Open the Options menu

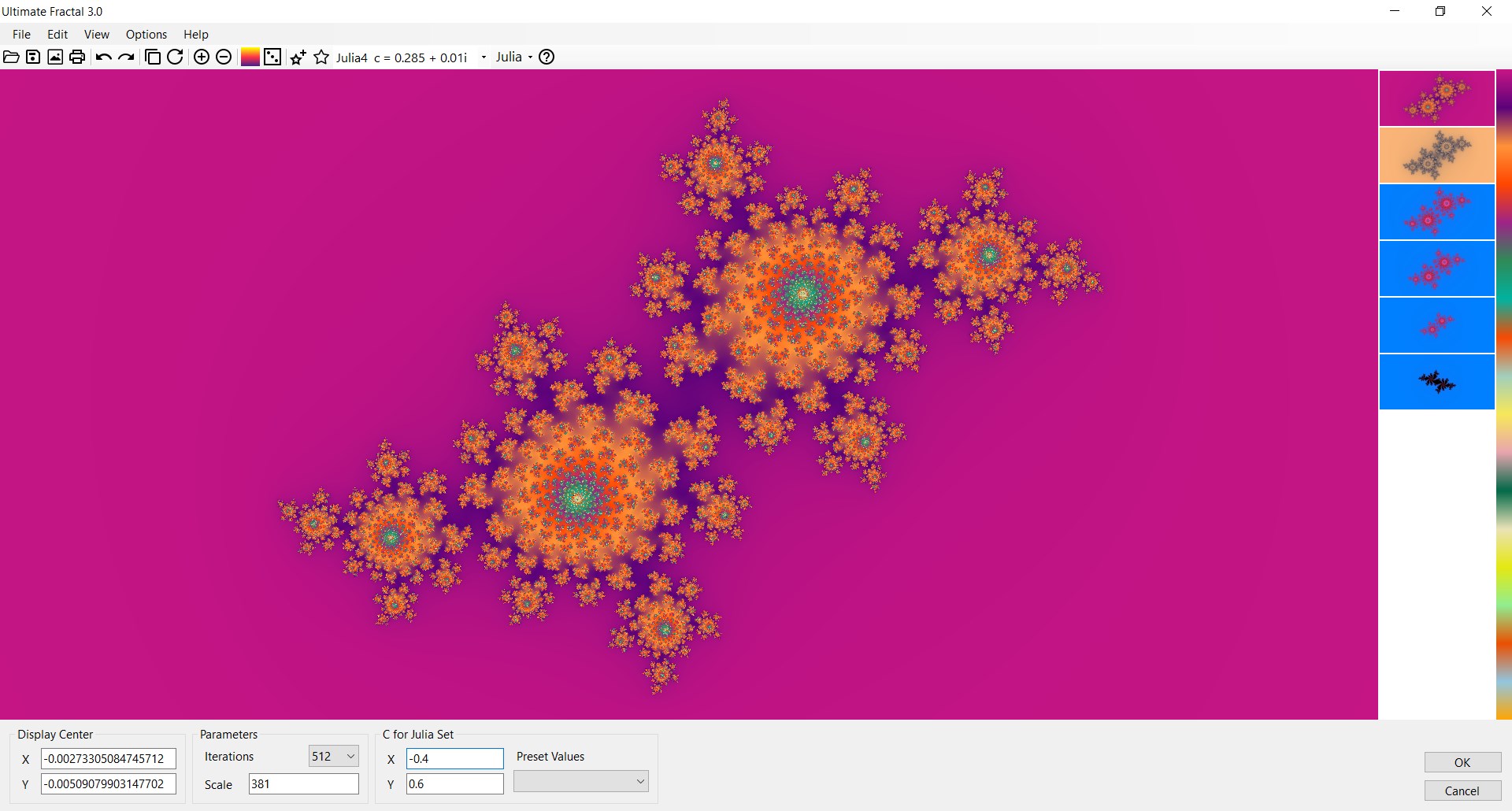146,35
